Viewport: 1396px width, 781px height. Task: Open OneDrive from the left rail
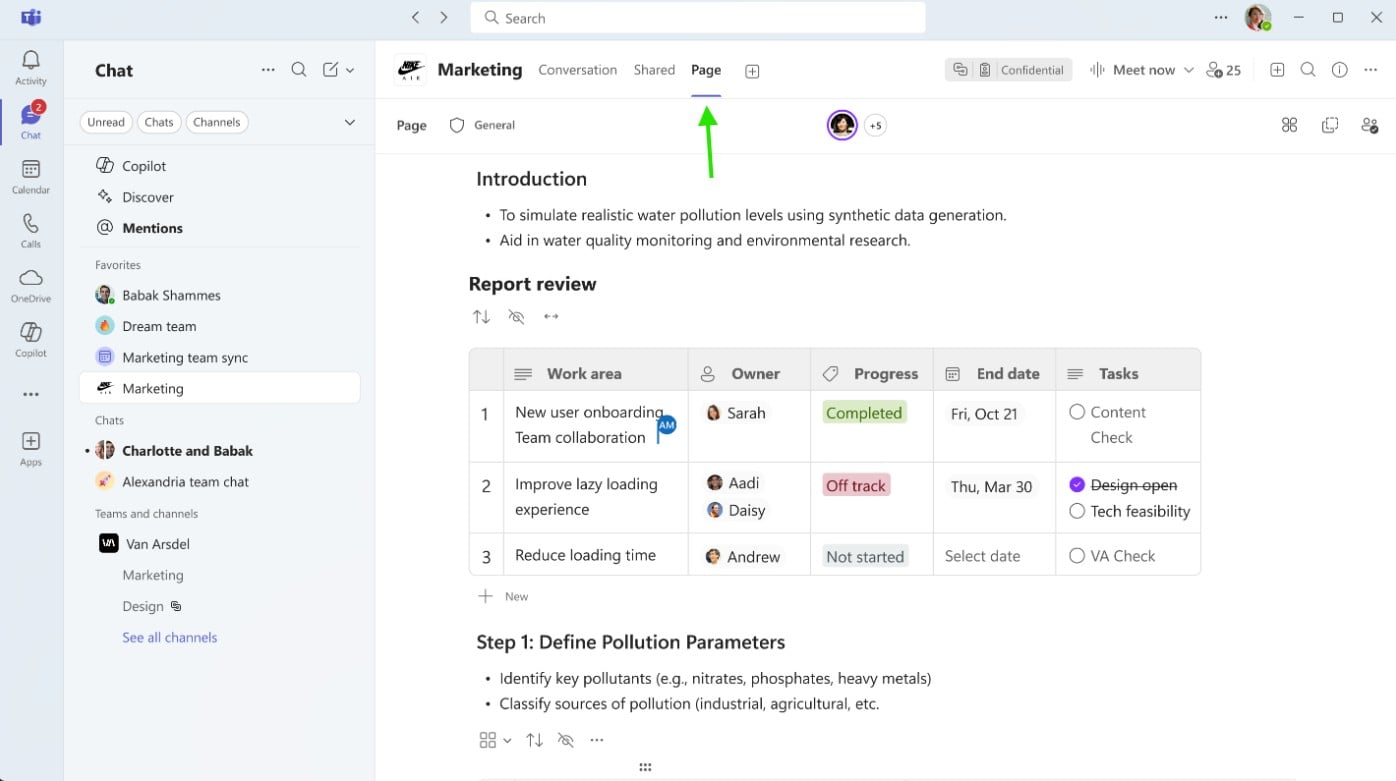tap(31, 284)
